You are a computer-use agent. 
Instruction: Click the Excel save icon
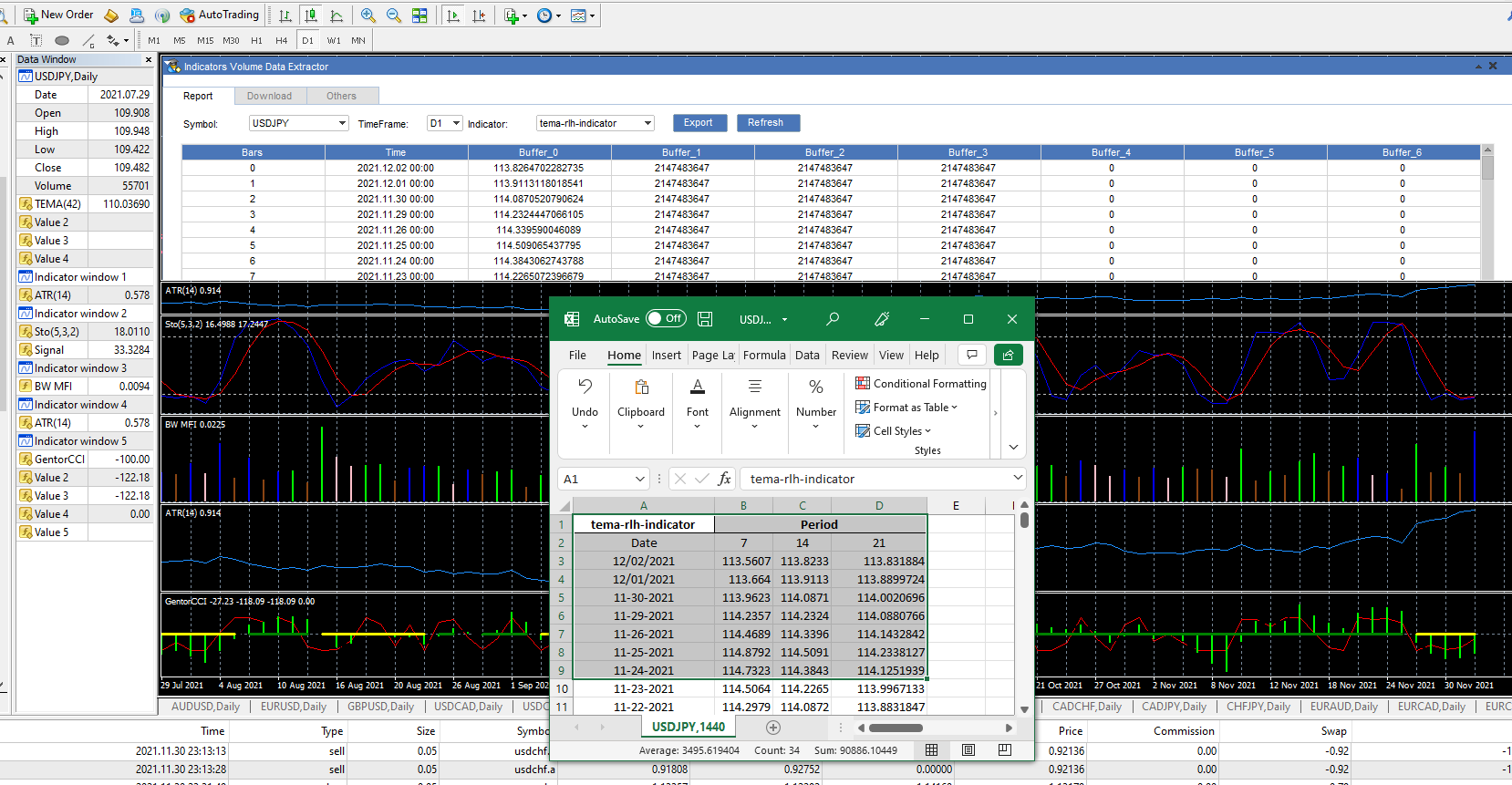pyautogui.click(x=705, y=319)
